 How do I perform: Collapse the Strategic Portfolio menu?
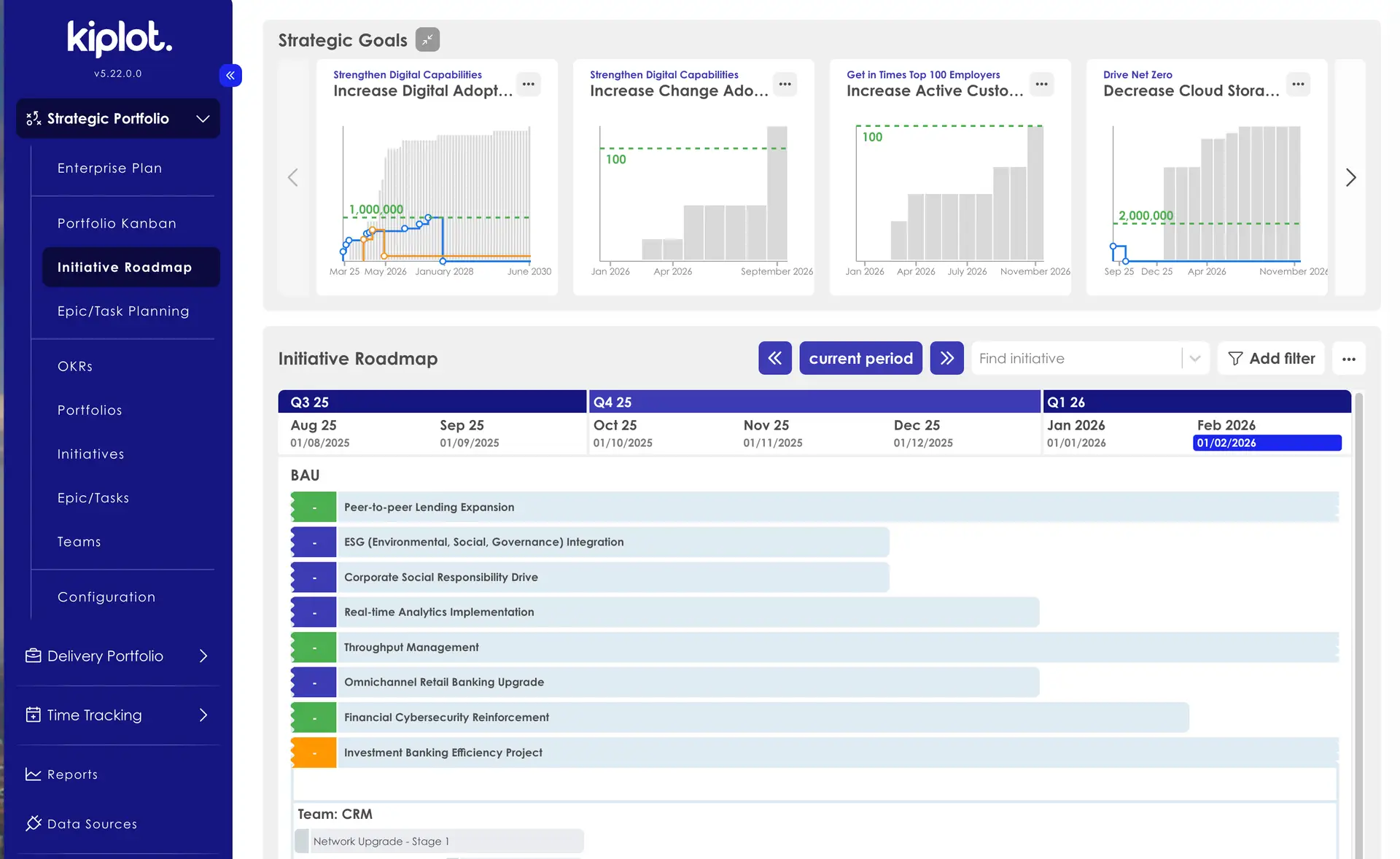(202, 118)
